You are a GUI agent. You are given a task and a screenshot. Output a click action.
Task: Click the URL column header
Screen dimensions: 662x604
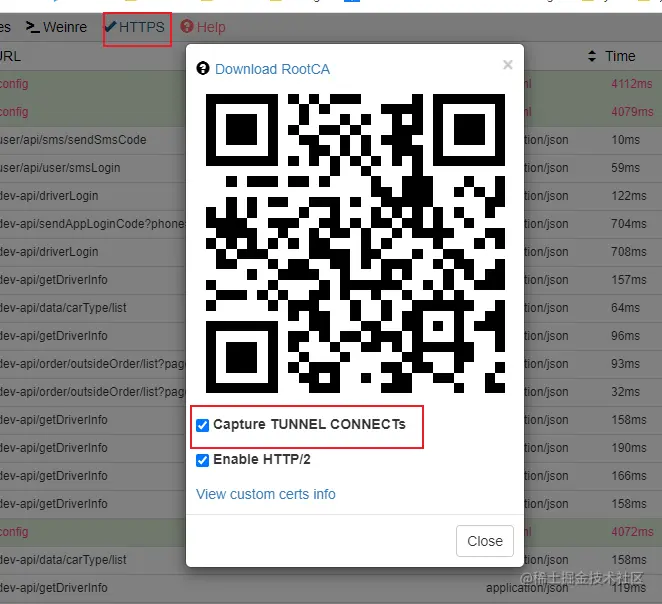pyautogui.click(x=10, y=56)
